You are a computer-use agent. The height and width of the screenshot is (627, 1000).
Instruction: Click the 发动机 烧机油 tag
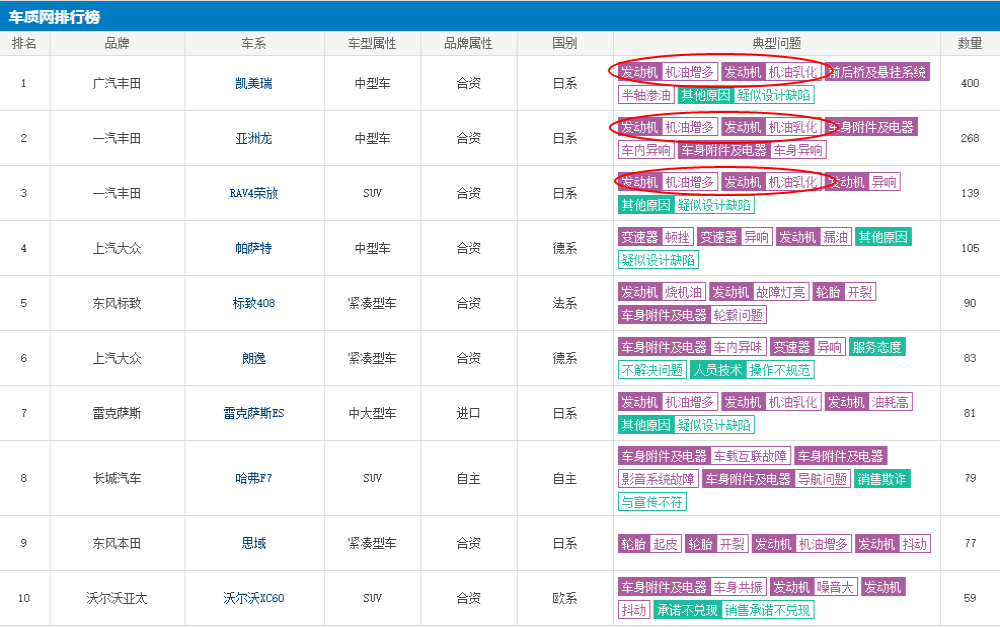661,292
